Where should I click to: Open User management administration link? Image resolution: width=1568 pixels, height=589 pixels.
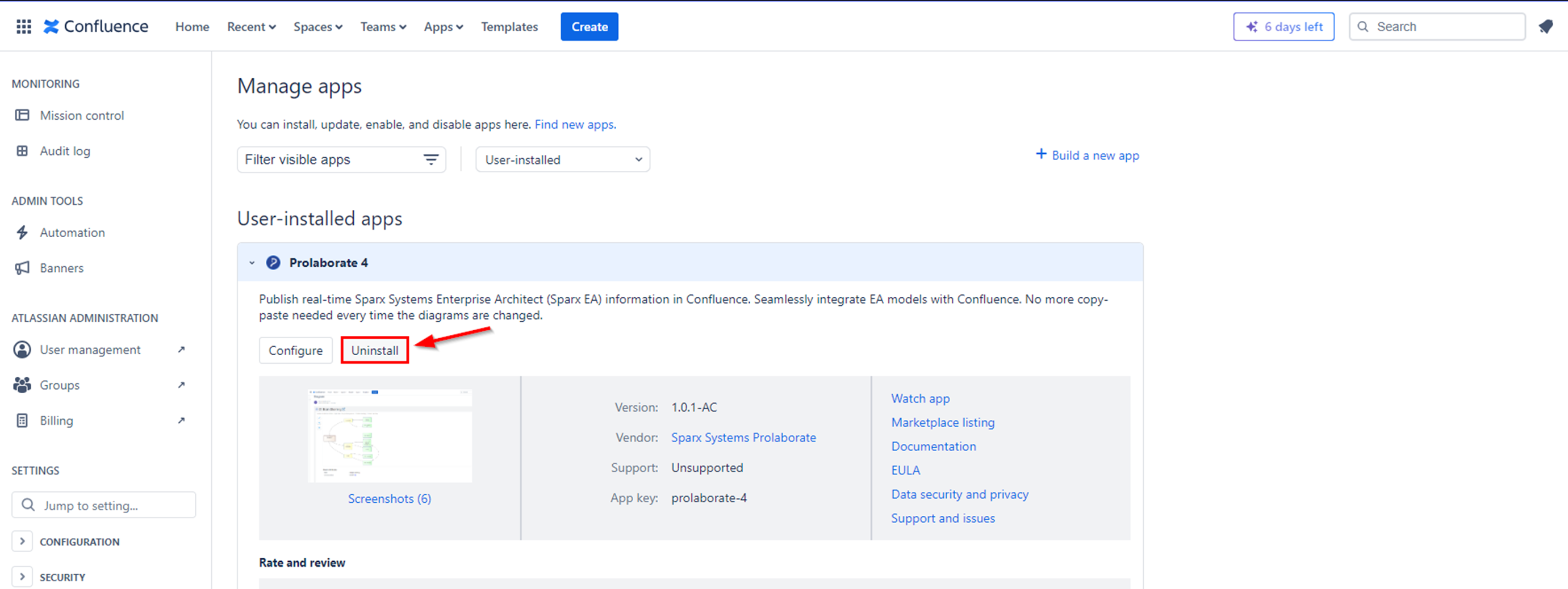point(90,350)
